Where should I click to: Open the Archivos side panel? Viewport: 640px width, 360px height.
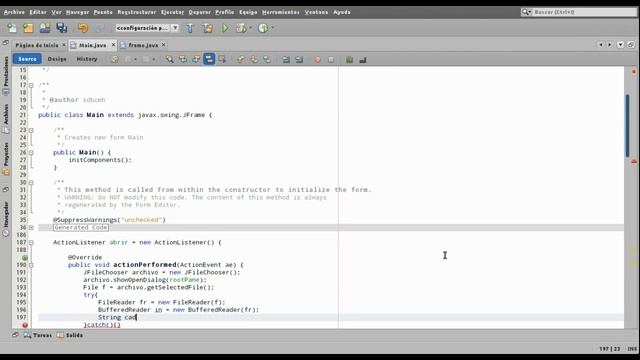click(x=6, y=119)
